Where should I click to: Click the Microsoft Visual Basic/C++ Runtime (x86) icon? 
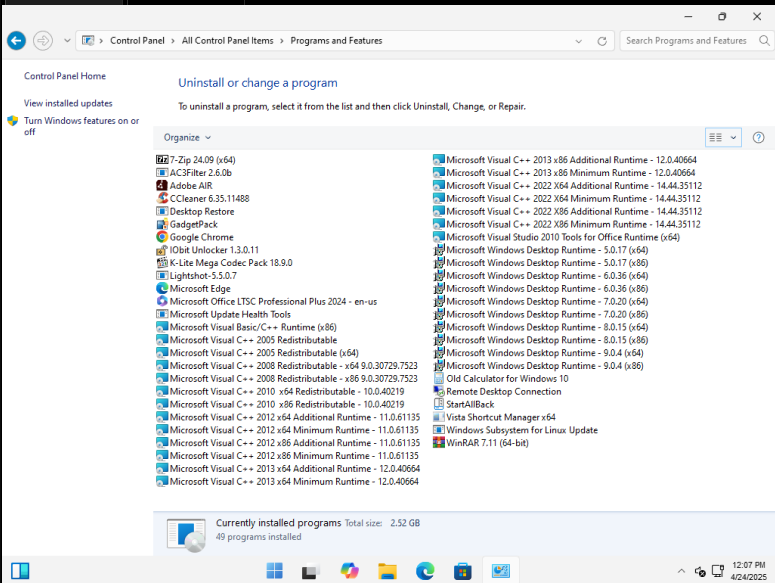click(x=162, y=327)
